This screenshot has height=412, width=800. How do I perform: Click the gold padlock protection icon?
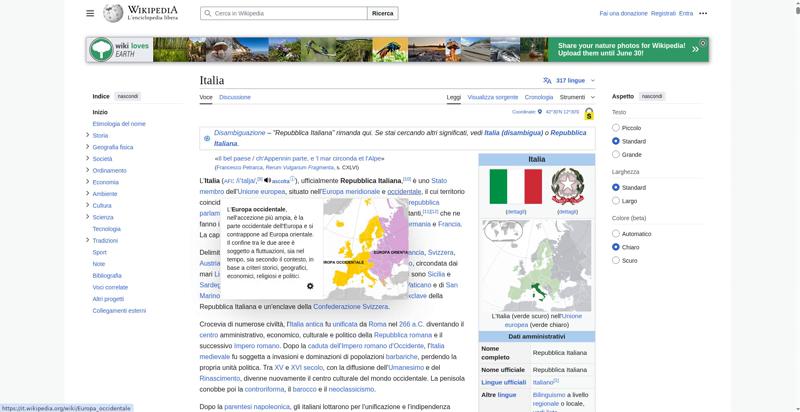pyautogui.click(x=589, y=114)
